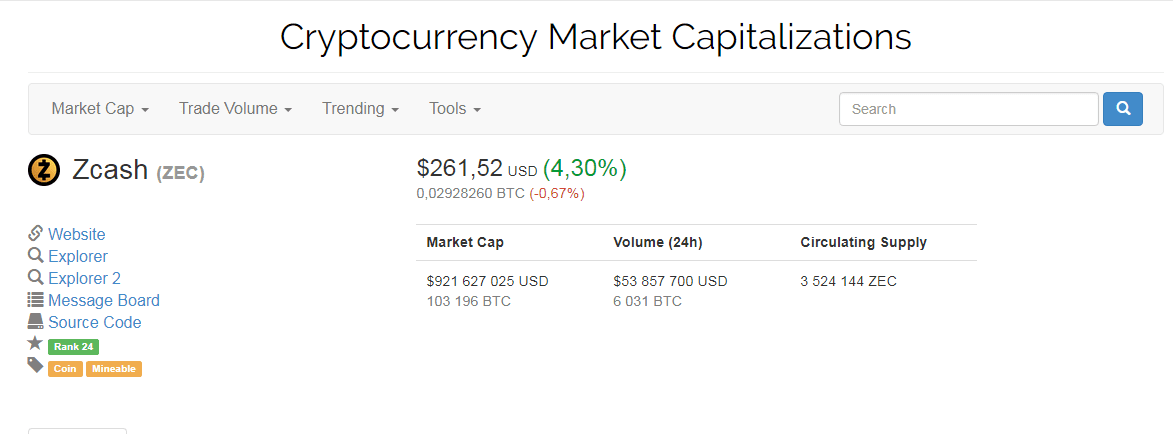Expand the Tools dropdown menu
Screen dimensions: 1173x434
pyautogui.click(x=455, y=109)
